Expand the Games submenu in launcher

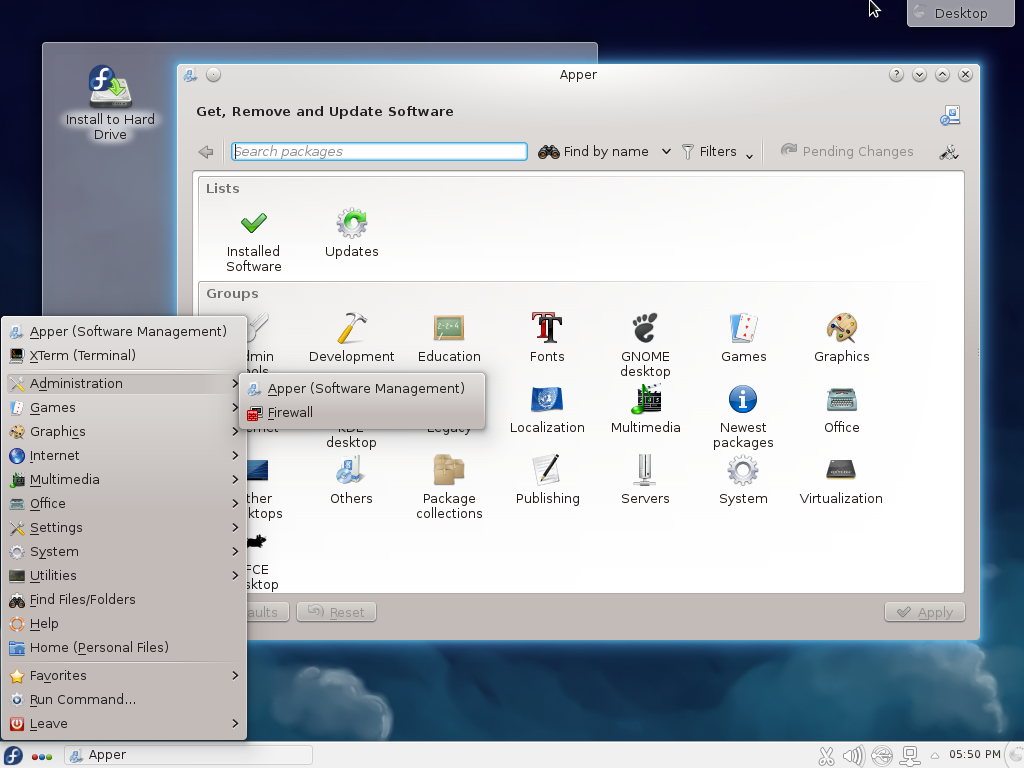(124, 408)
